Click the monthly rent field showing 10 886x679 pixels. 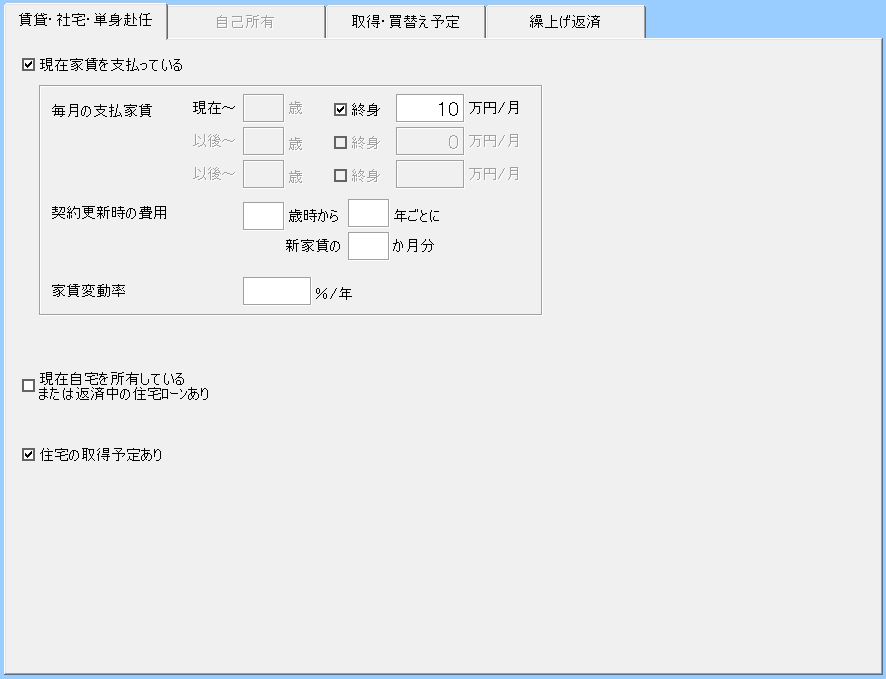pyautogui.click(x=430, y=108)
